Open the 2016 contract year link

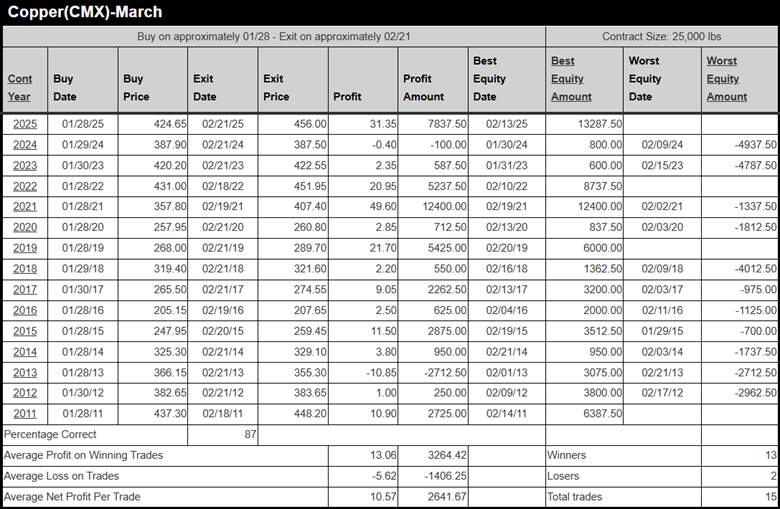(25, 310)
